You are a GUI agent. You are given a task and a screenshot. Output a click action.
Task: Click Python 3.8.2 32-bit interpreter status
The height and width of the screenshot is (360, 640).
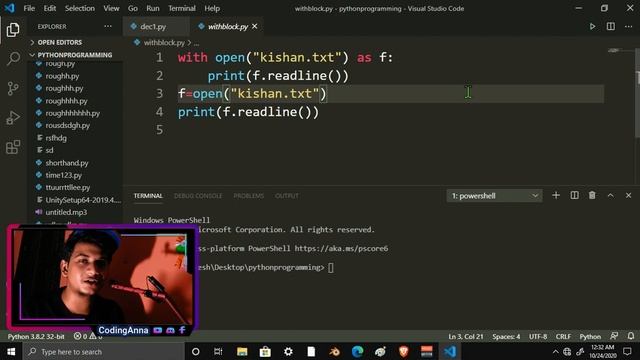[36, 336]
